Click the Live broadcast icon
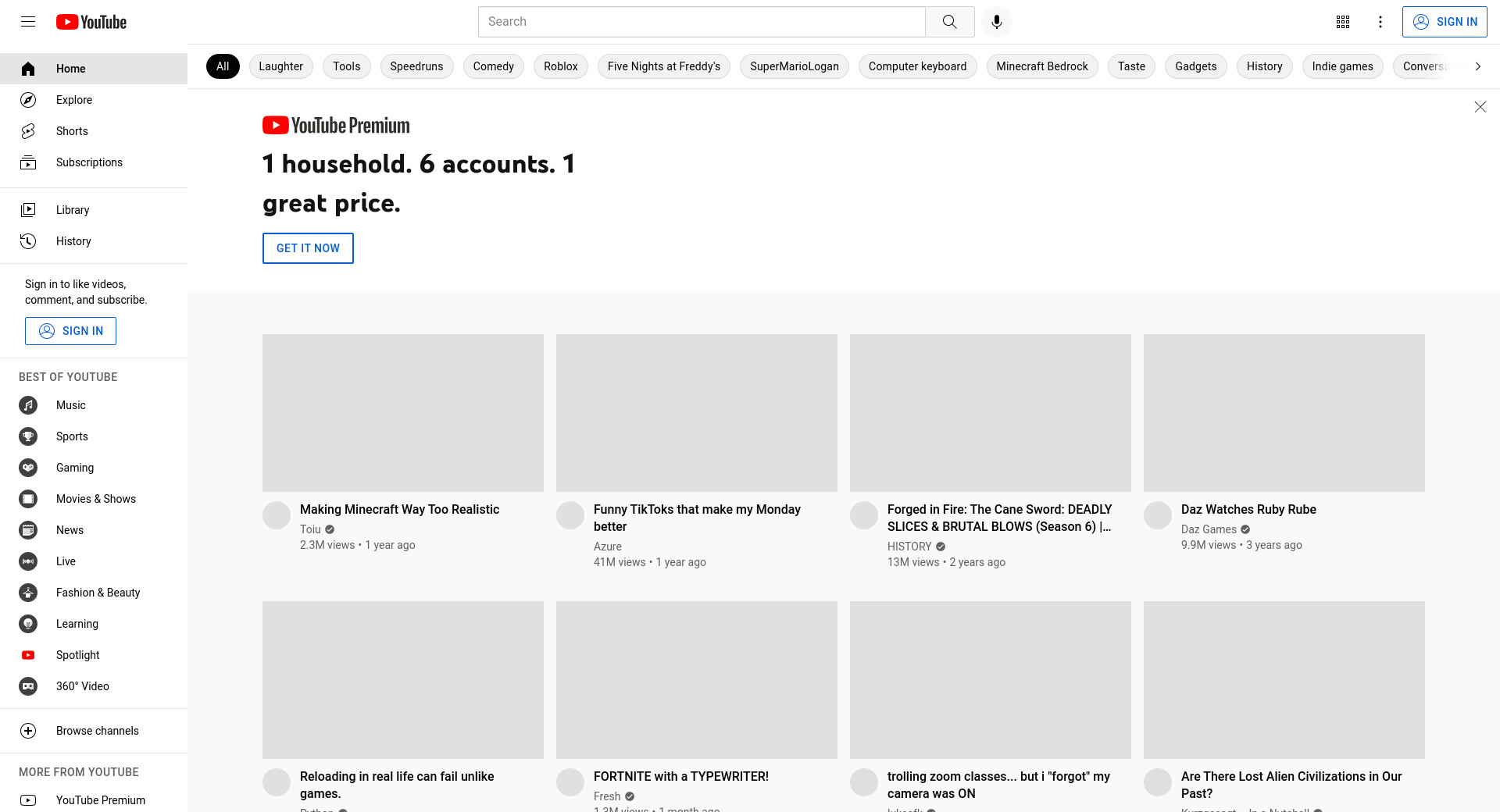Viewport: 1500px width, 812px height. pyautogui.click(x=28, y=561)
